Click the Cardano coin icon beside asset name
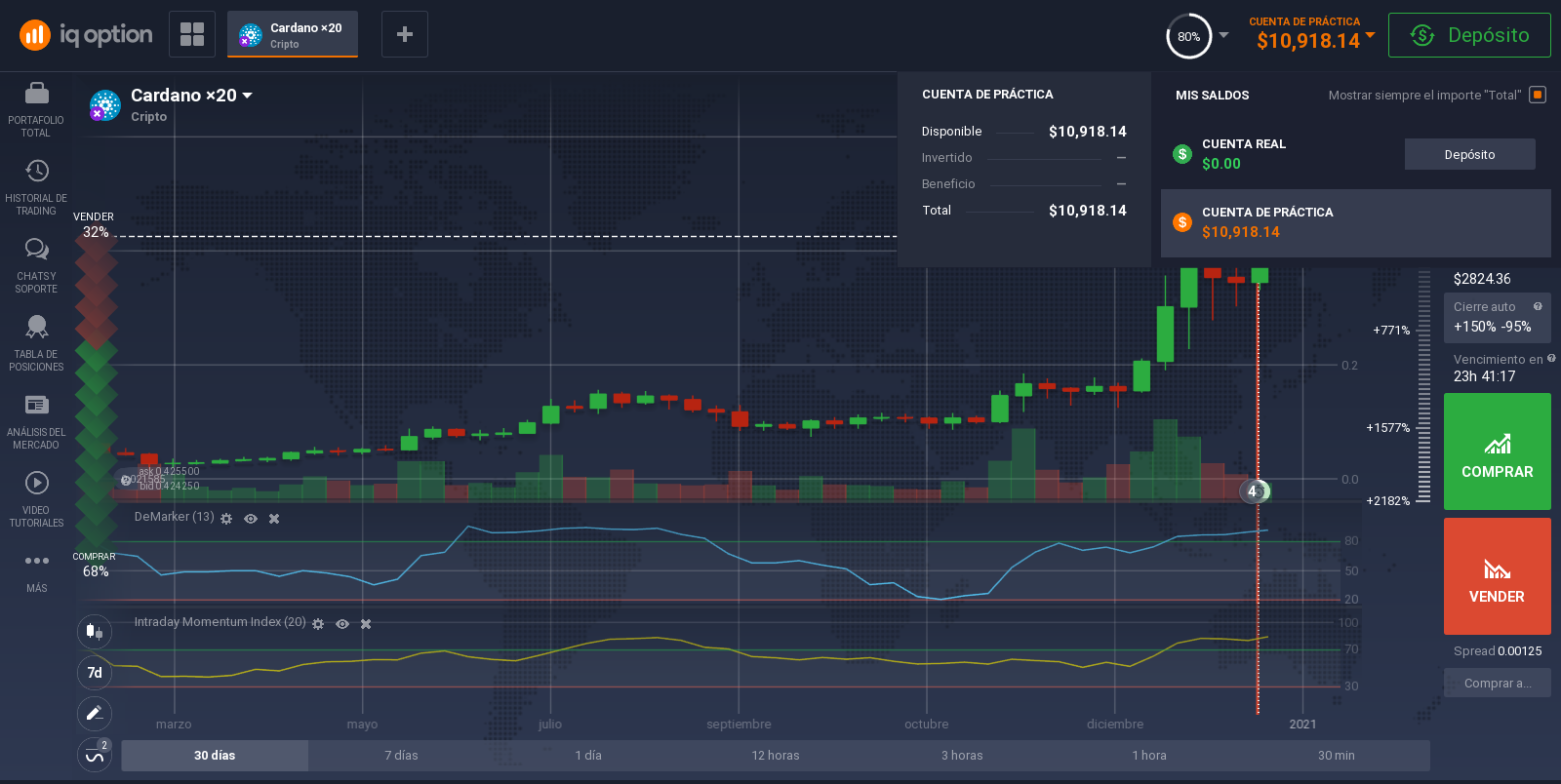The height and width of the screenshot is (784, 1561). [104, 105]
